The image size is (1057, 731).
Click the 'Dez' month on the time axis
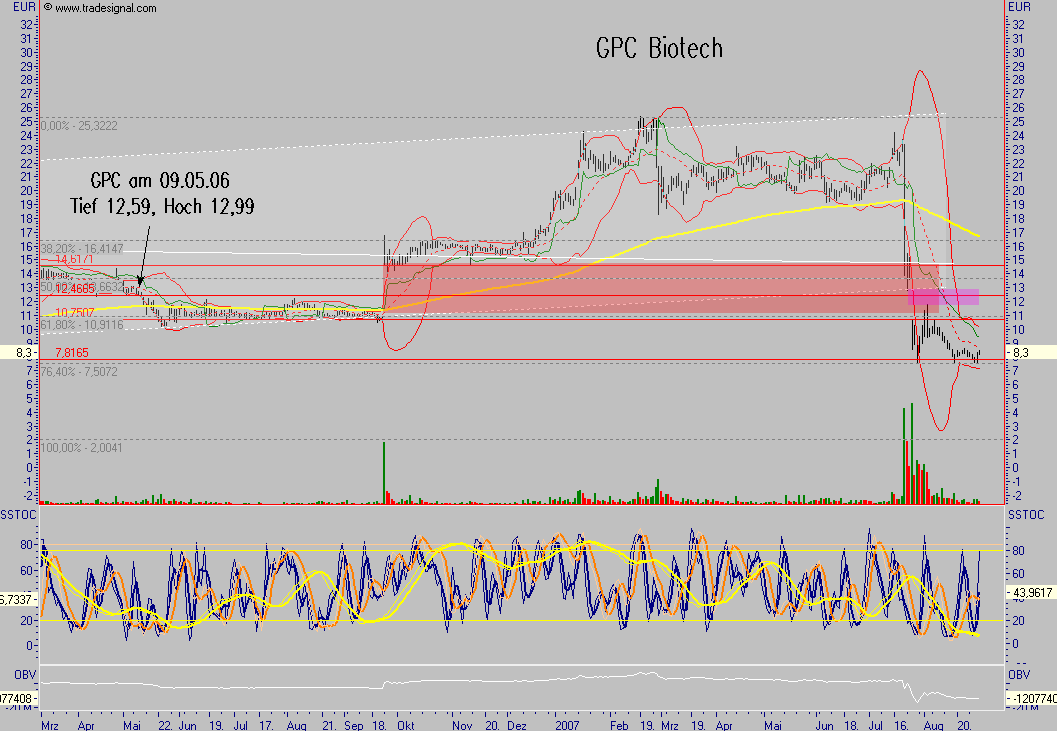point(517,725)
